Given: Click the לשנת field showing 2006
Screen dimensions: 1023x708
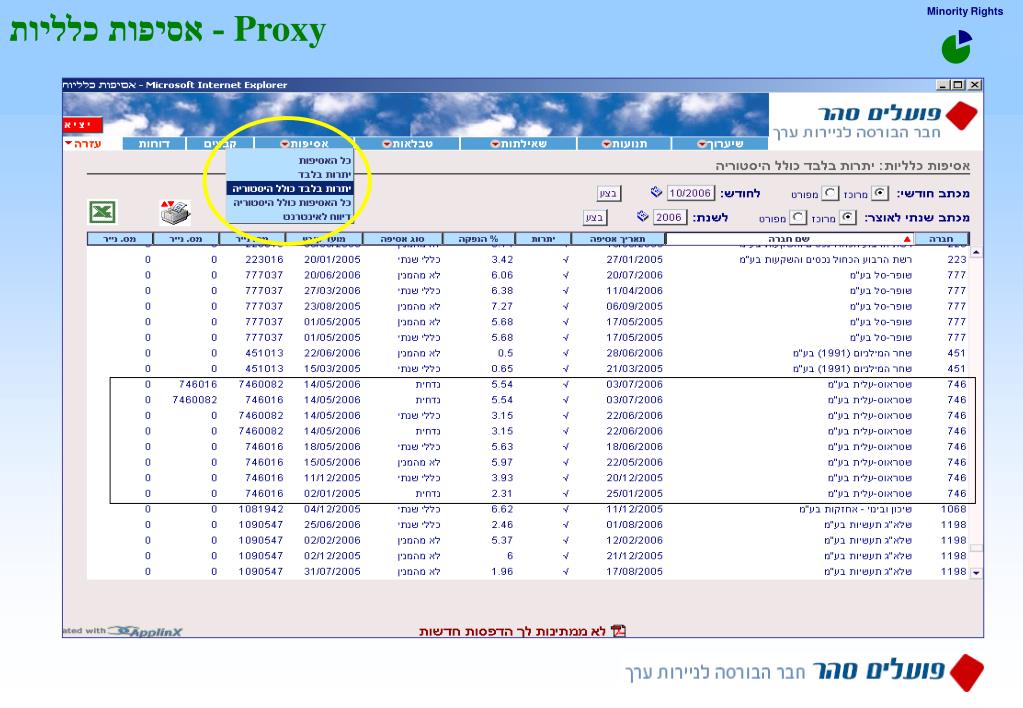Looking at the screenshot, I should pos(669,217).
